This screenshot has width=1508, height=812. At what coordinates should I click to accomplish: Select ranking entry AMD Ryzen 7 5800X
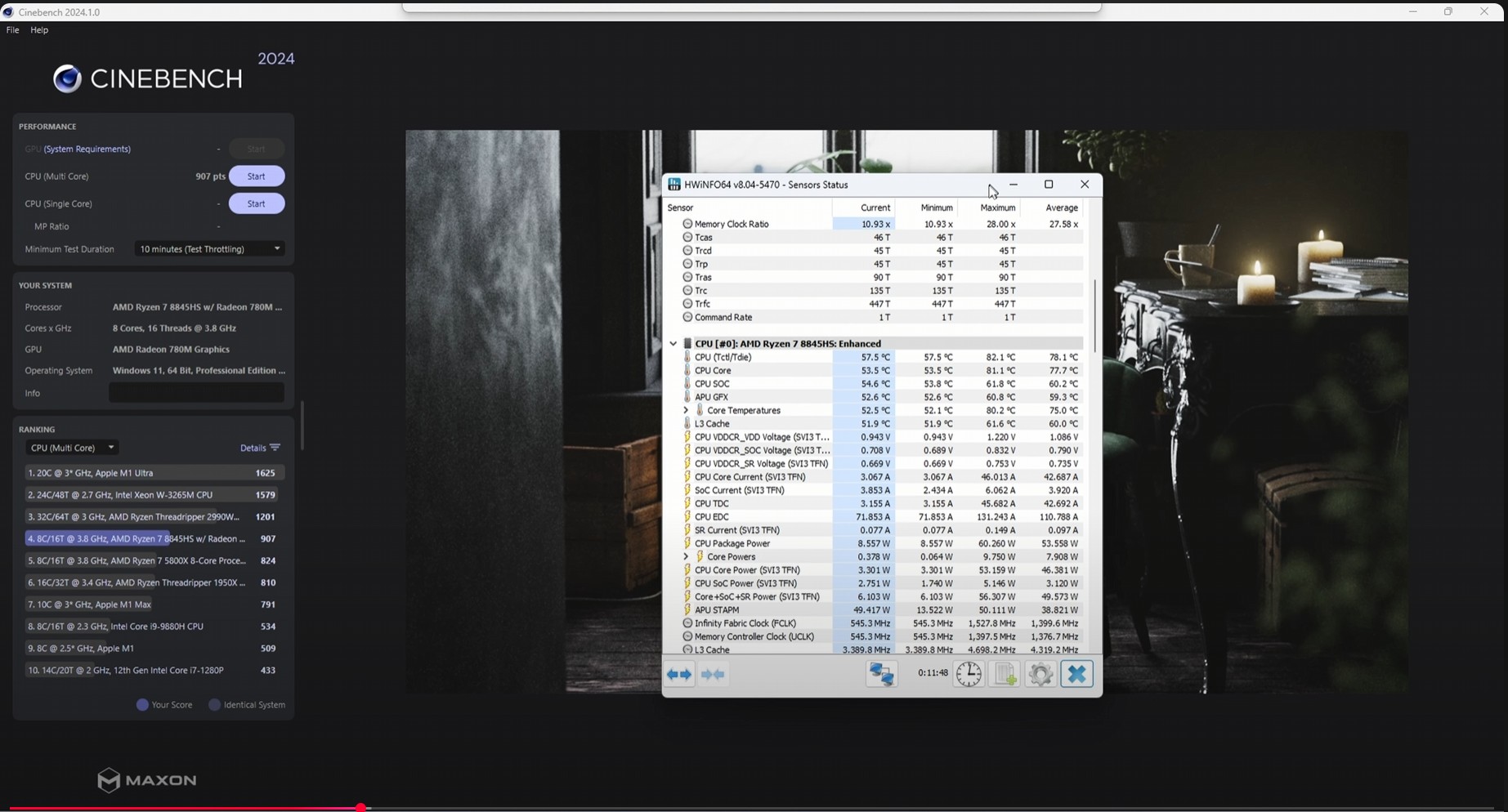tap(154, 561)
